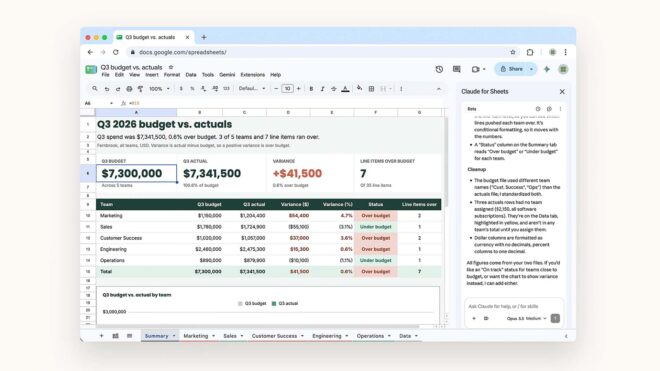Undo the last action
Screen dimensions: 660x371
click(106, 89)
